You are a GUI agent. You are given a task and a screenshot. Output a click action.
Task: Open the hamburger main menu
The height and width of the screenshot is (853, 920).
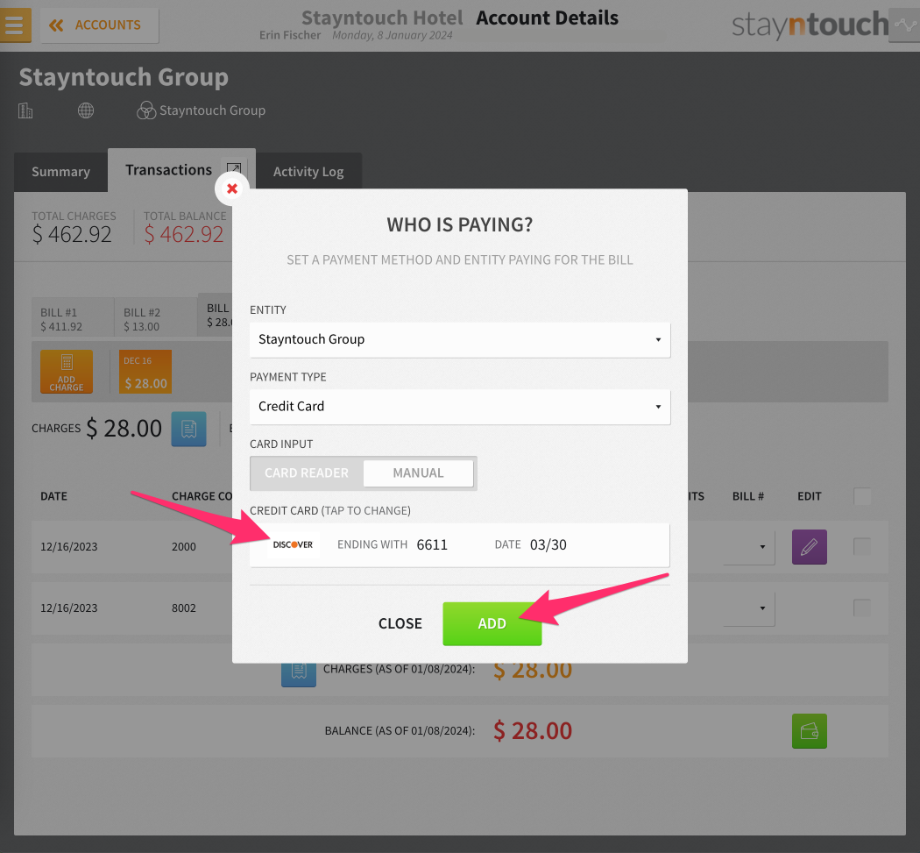(x=15, y=25)
